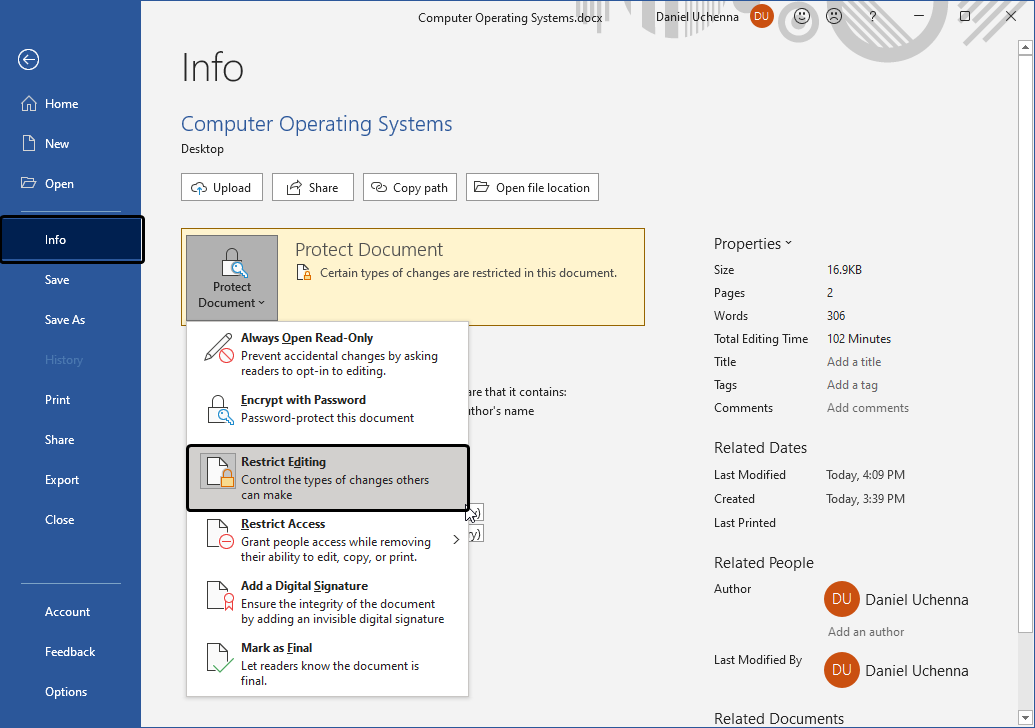Click the Help question mark icon
1035x728 pixels.
(873, 17)
